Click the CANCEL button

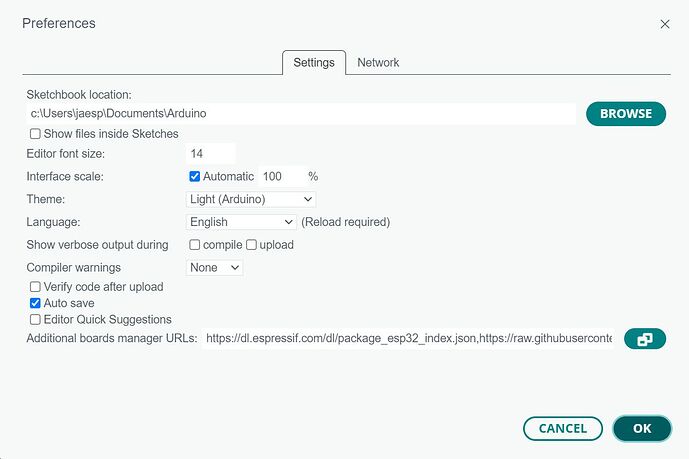(562, 428)
